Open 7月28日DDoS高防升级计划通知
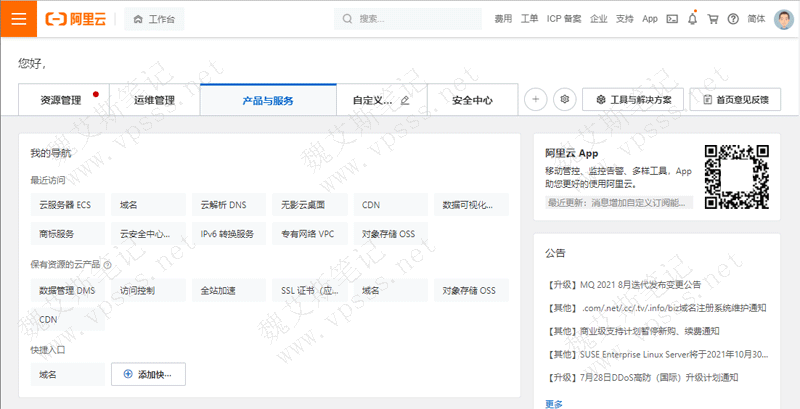This screenshot has width=800, height=409. click(x=642, y=378)
